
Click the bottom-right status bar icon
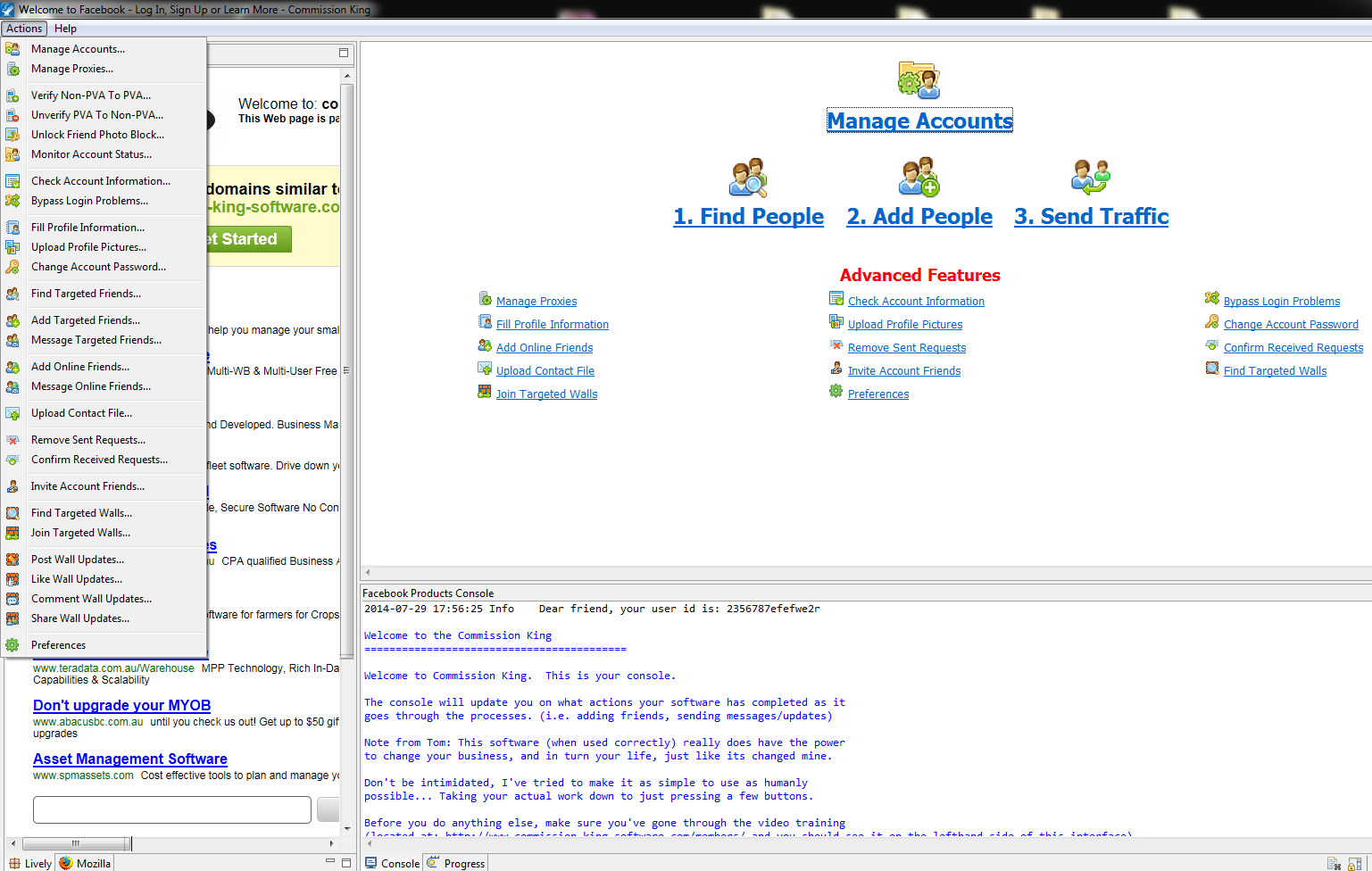1355,864
